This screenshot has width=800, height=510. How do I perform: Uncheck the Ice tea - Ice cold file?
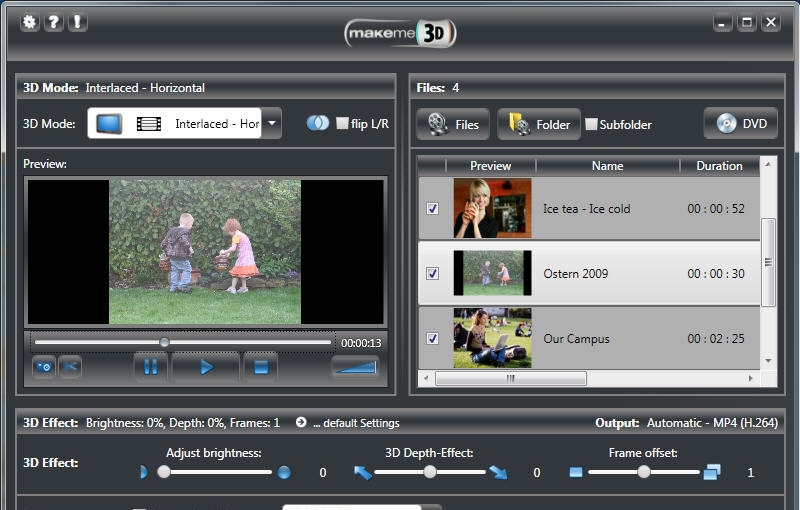click(432, 209)
